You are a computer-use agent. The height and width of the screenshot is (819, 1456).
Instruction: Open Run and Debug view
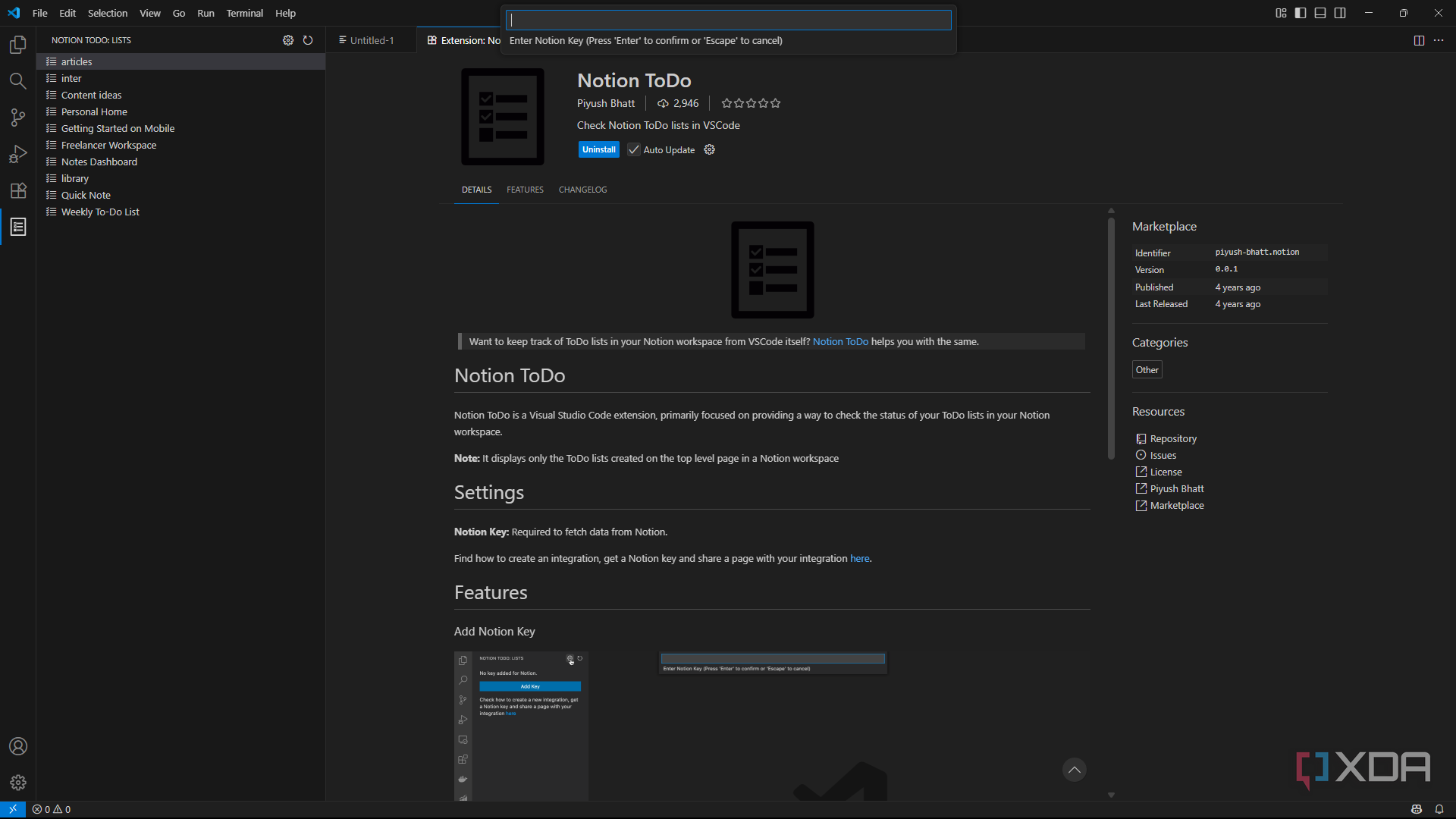click(18, 154)
